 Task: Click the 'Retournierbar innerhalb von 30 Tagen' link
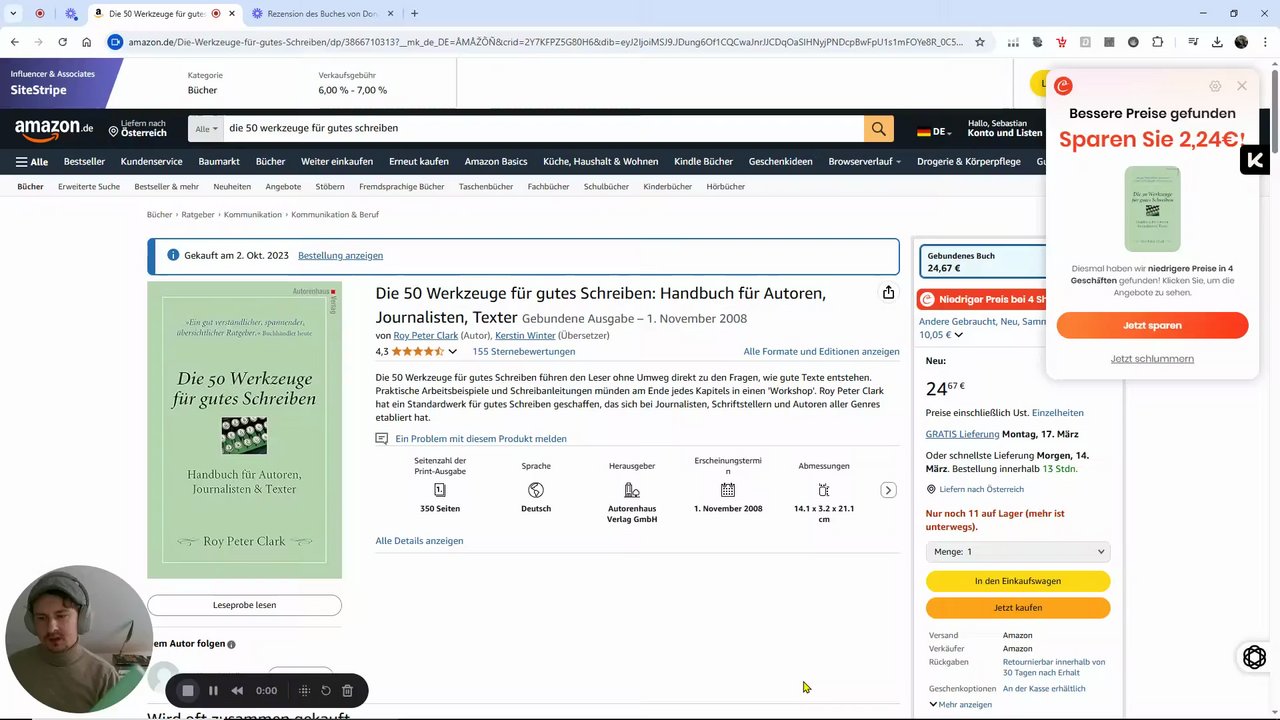[x=1054, y=667]
